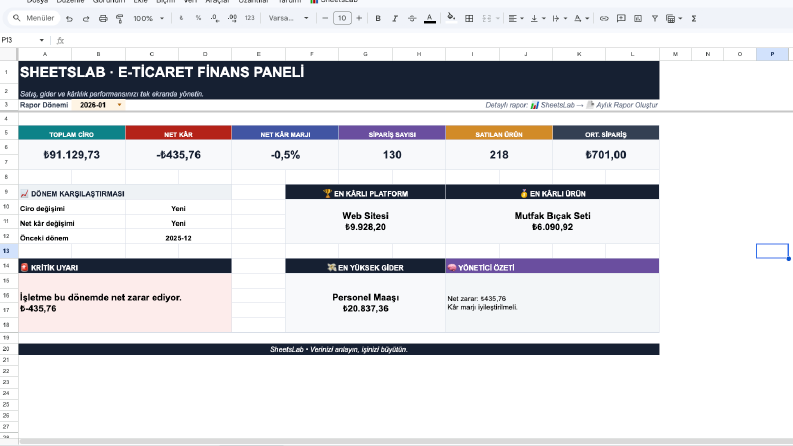The width and height of the screenshot is (793, 446).
Task: Open the borders menu
Action: point(469,18)
